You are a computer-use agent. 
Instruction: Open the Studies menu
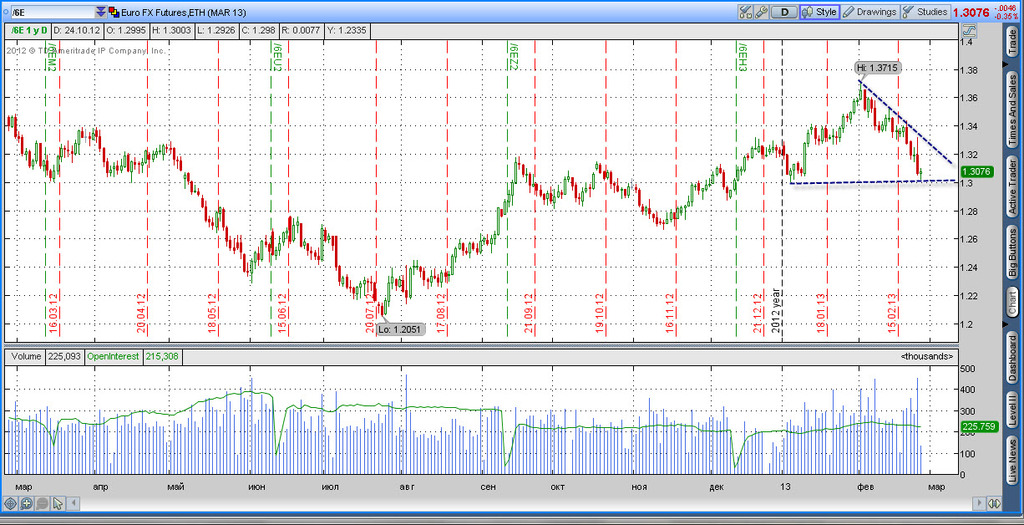pos(925,12)
